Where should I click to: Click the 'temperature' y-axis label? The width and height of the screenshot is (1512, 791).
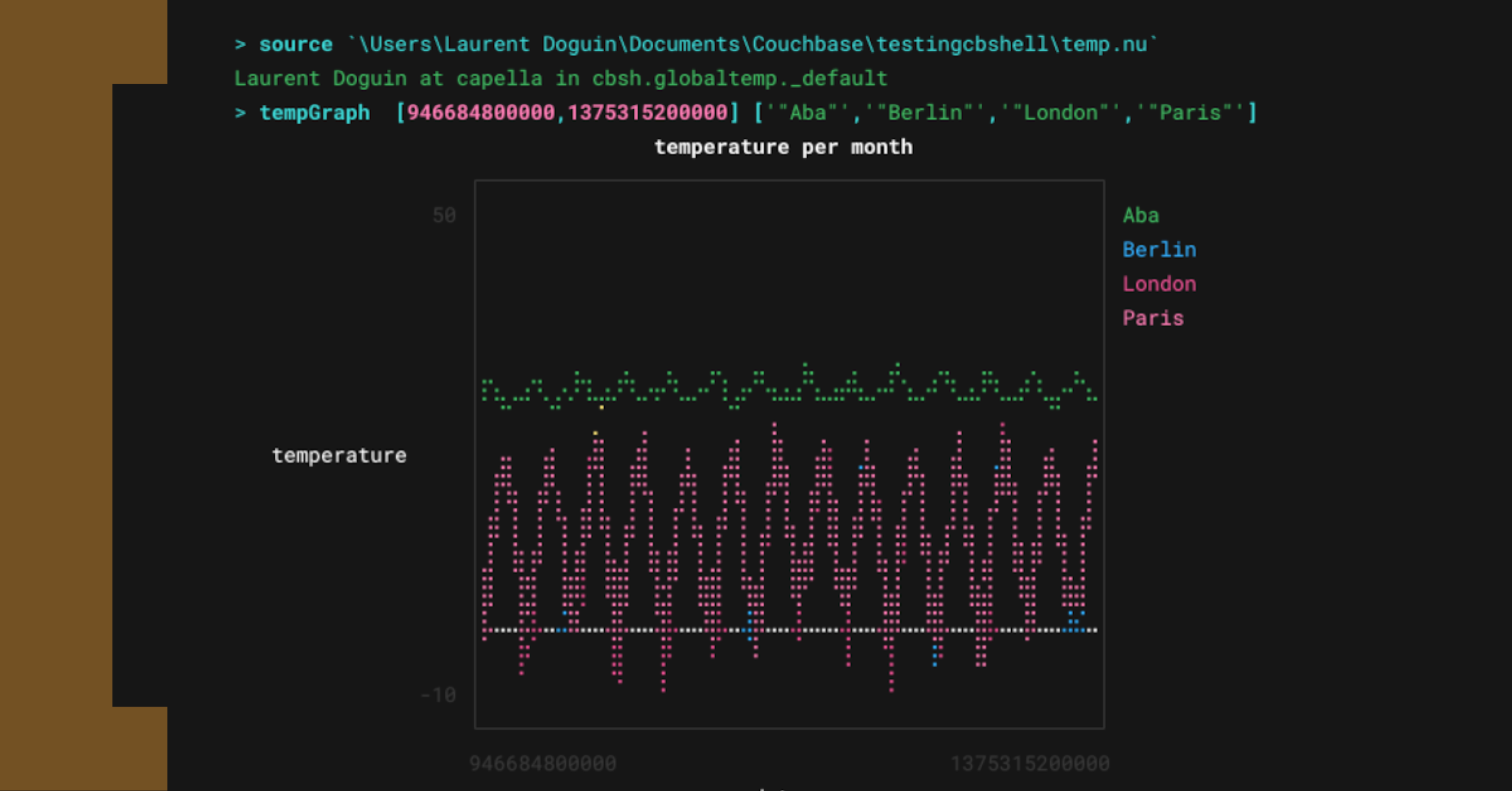[x=339, y=456]
